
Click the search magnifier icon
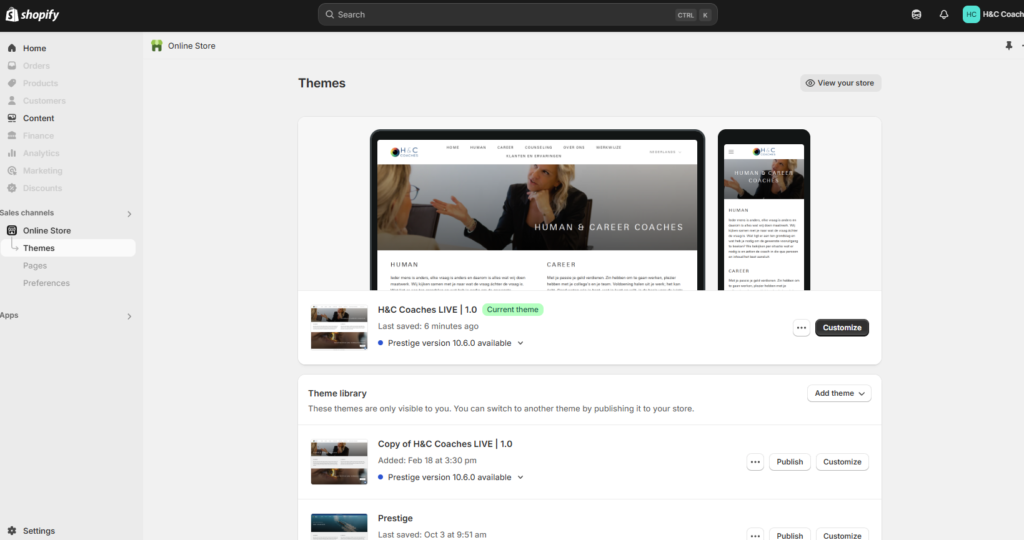[330, 14]
